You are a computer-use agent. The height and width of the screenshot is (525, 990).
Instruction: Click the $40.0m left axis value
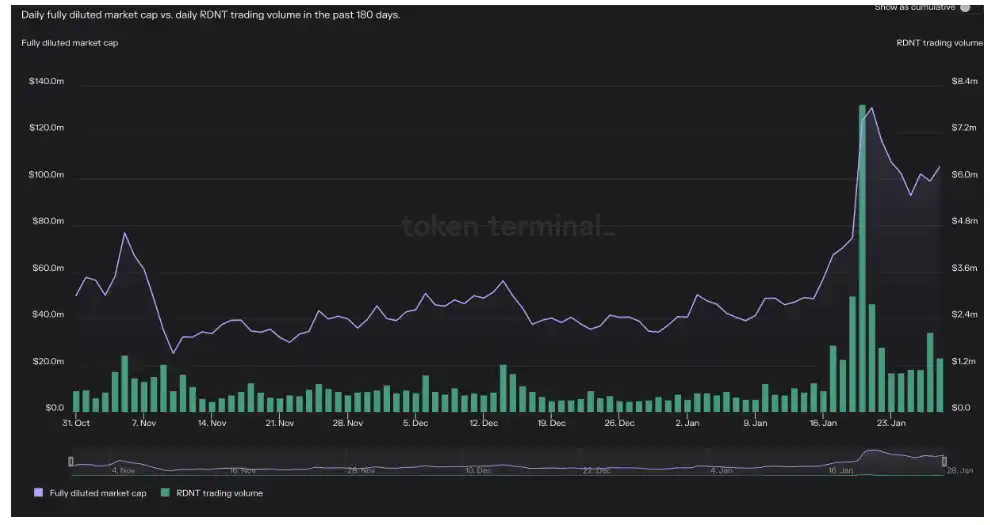click(x=48, y=314)
